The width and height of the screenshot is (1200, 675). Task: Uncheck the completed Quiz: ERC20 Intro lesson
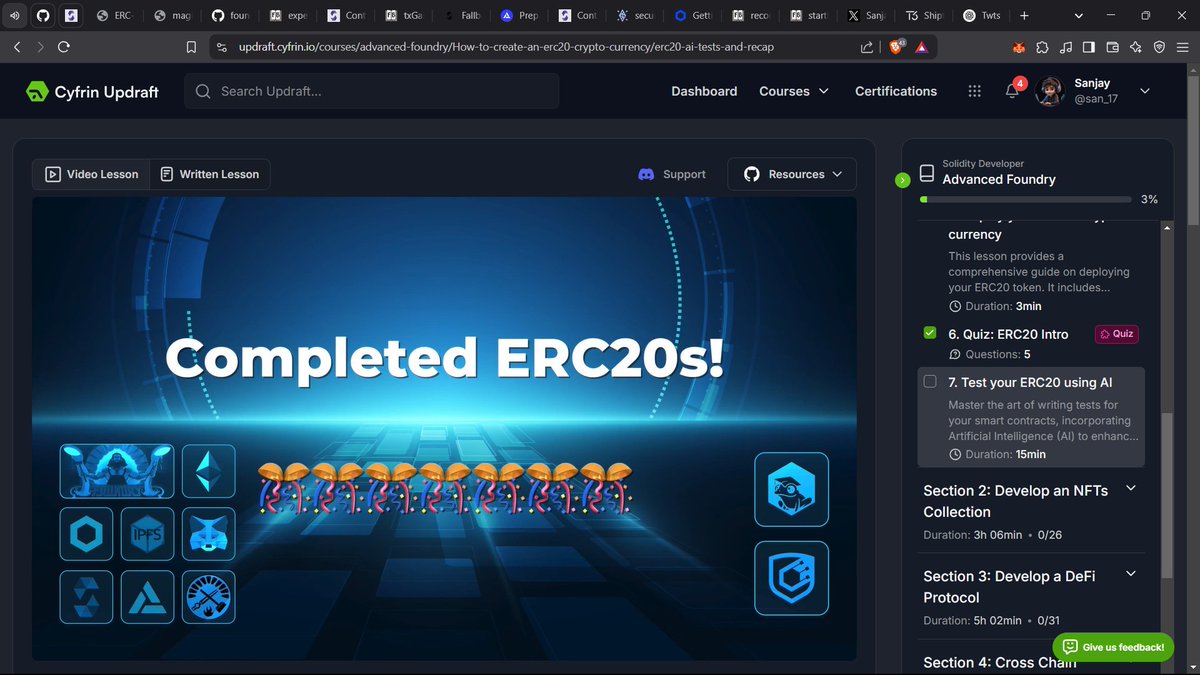pos(929,332)
